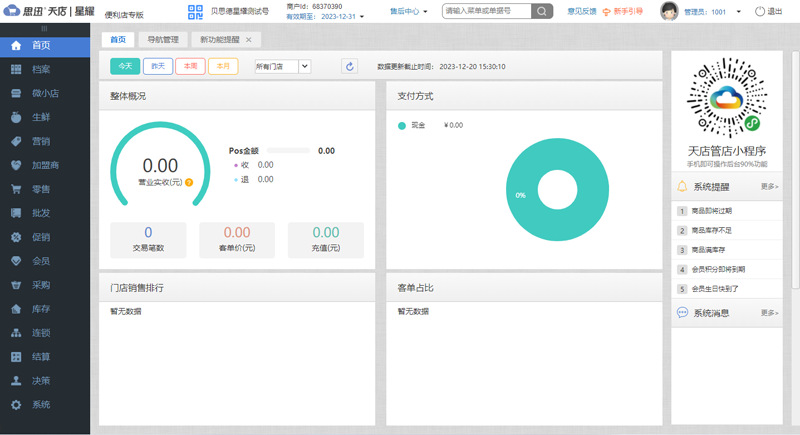
Task: Open the 营销 marketing section
Action: [40, 141]
